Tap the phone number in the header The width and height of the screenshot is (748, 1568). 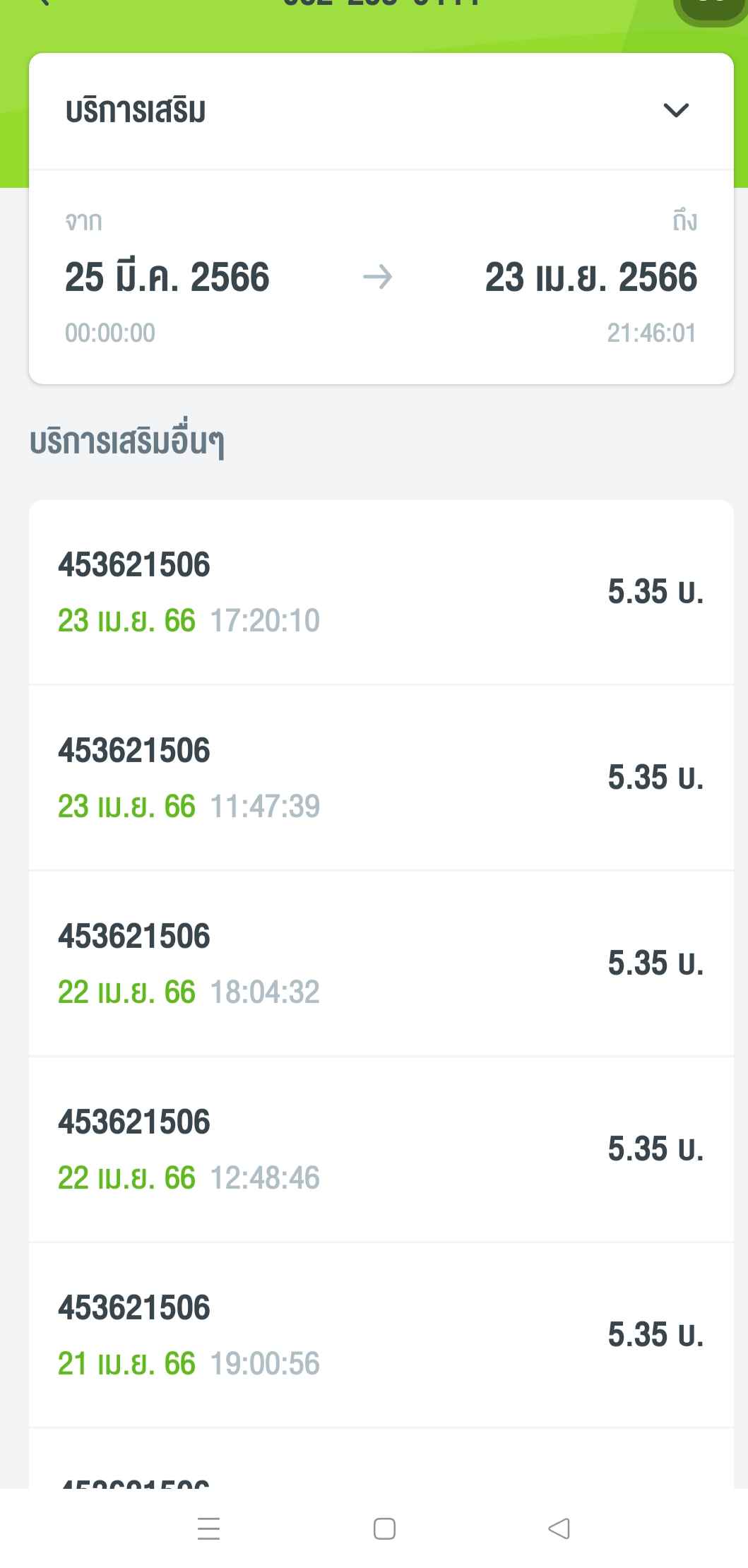381,4
